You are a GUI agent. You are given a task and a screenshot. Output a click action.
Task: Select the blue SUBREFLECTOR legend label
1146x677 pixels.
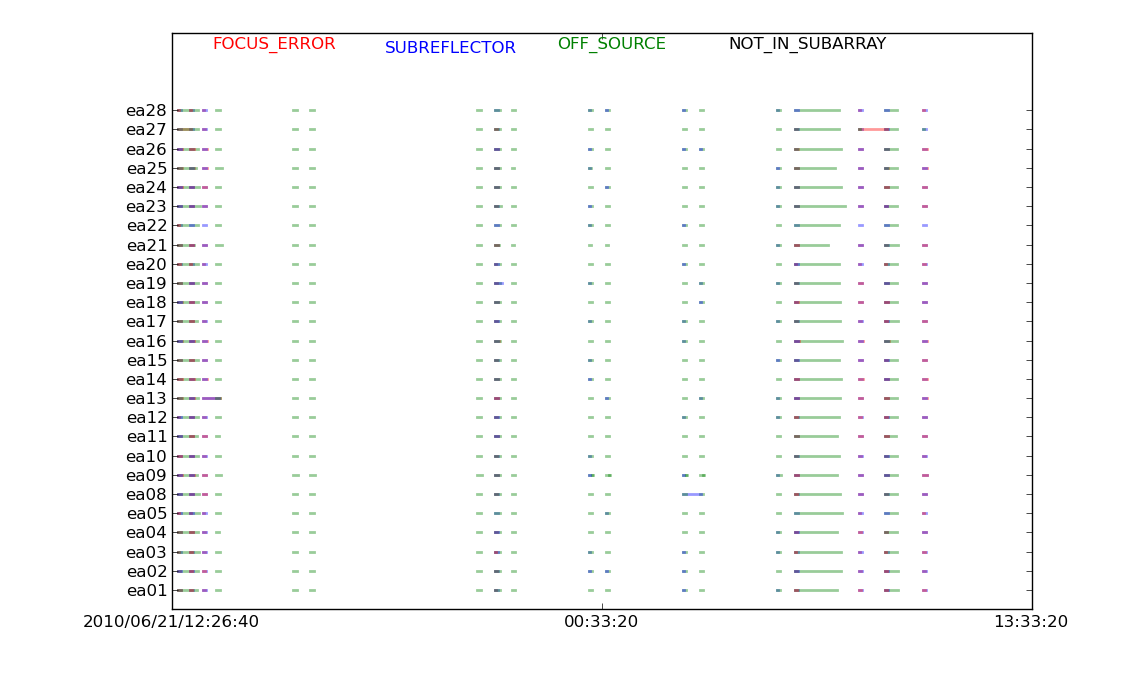pyautogui.click(x=450, y=48)
